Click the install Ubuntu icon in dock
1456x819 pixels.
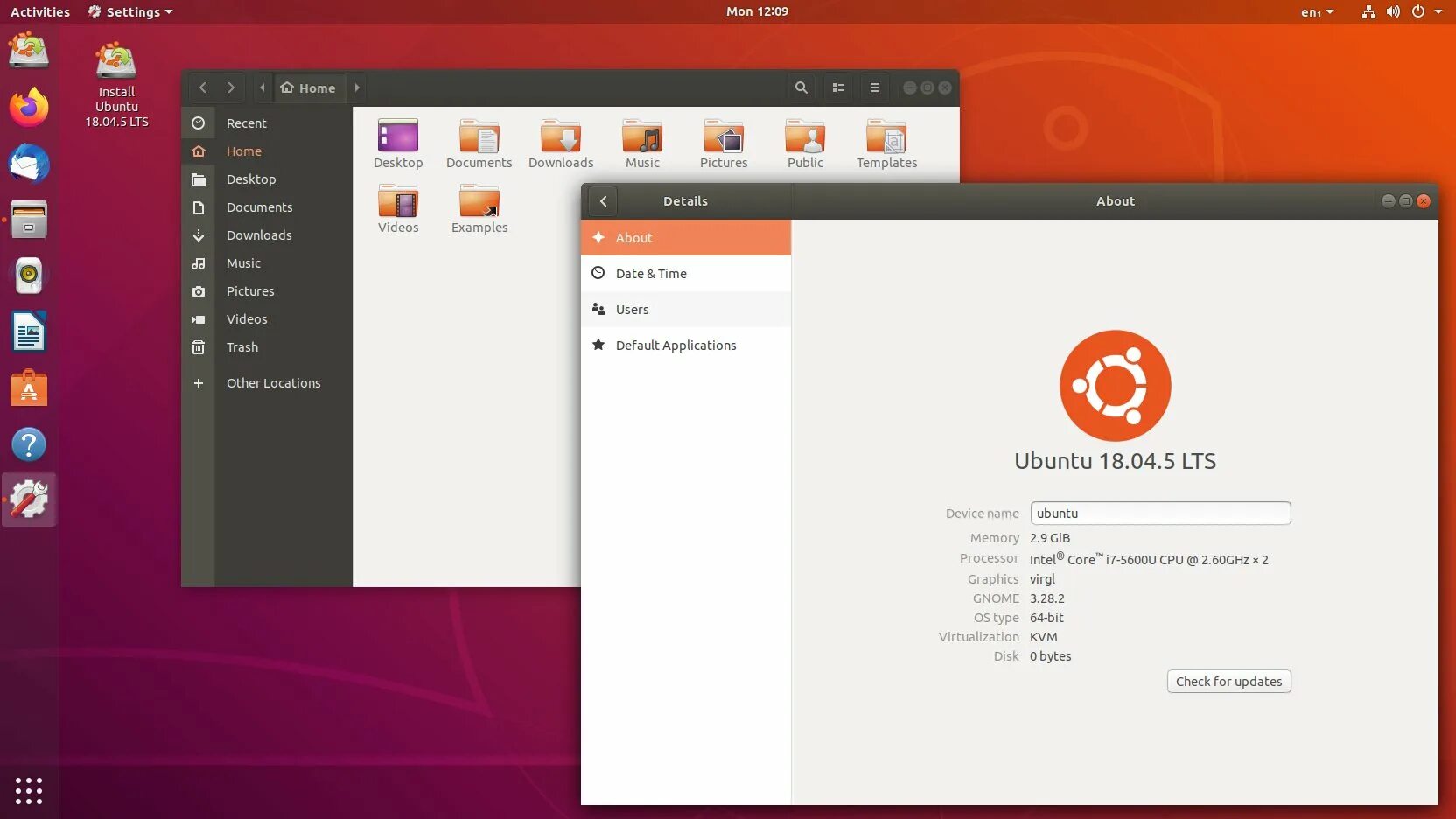click(x=29, y=50)
